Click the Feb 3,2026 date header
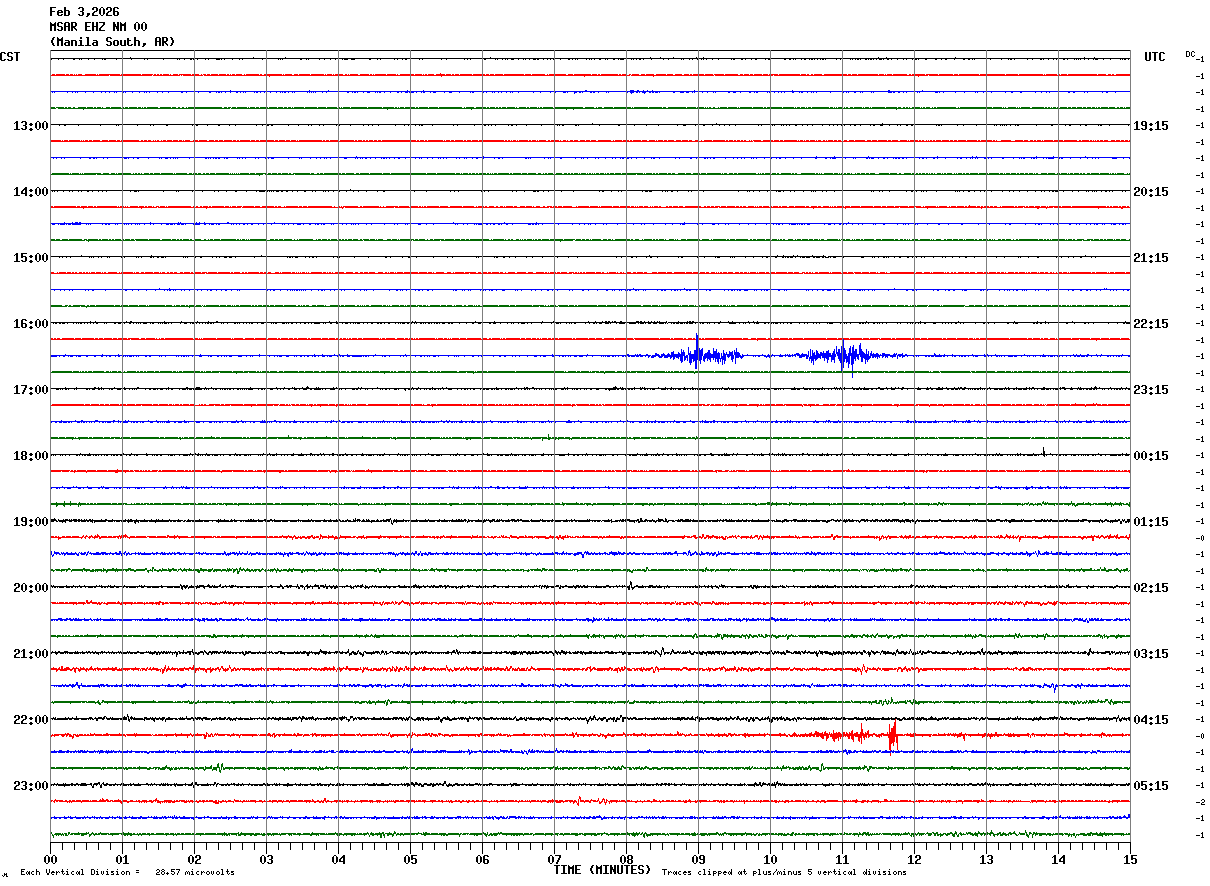This screenshot has height=886, width=1210. (84, 12)
